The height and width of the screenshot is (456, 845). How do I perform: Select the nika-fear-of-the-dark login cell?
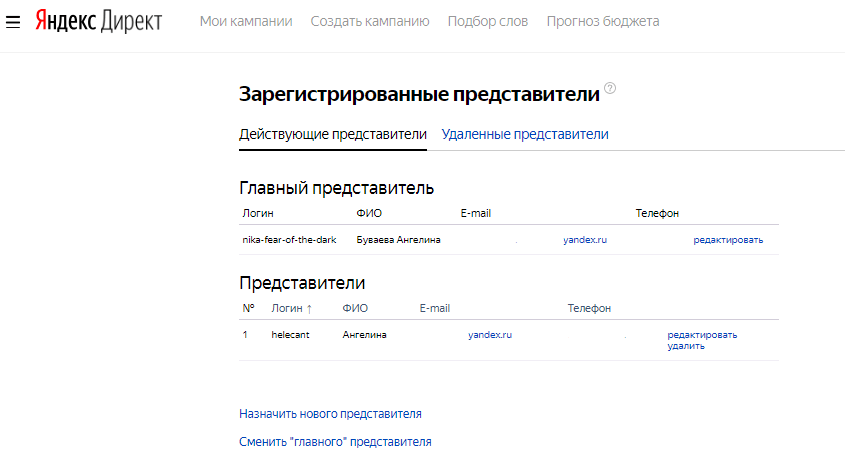(289, 240)
